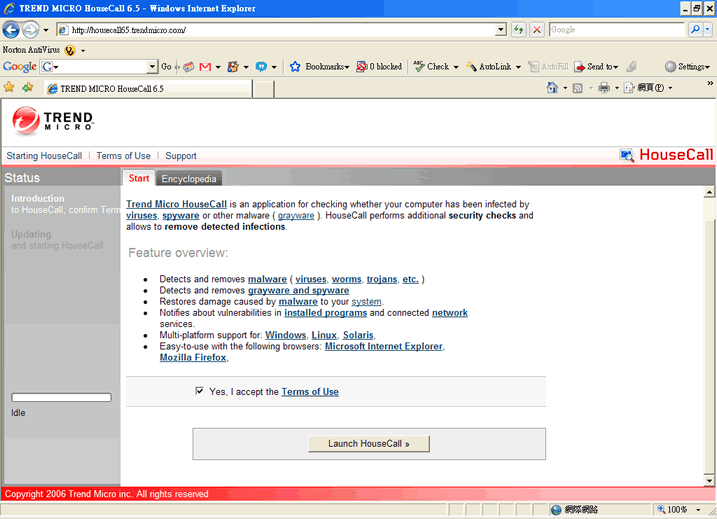Click the Google toolbar speech bubble icon

point(261,67)
